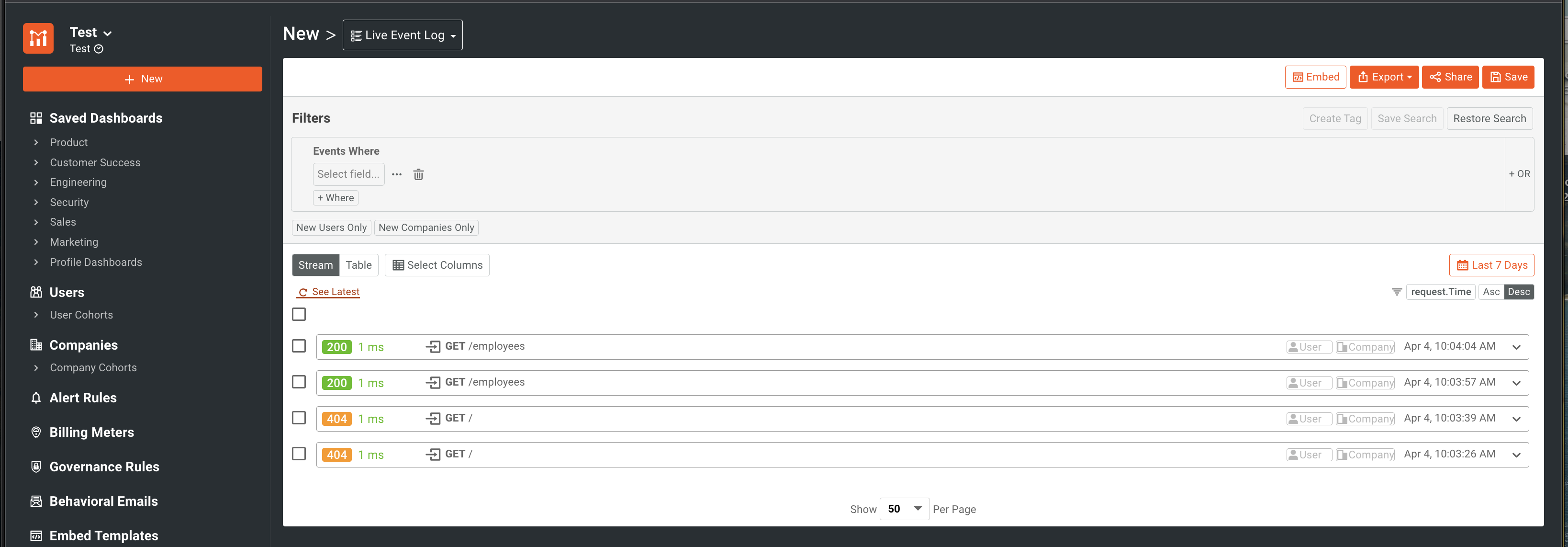Click the See Latest link
The width and height of the screenshot is (1568, 547).
click(329, 292)
